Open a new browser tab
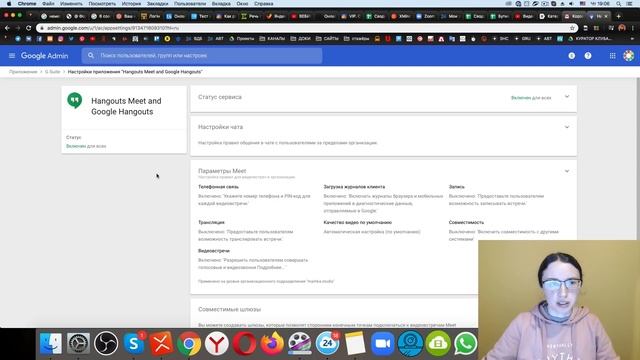 point(618,16)
